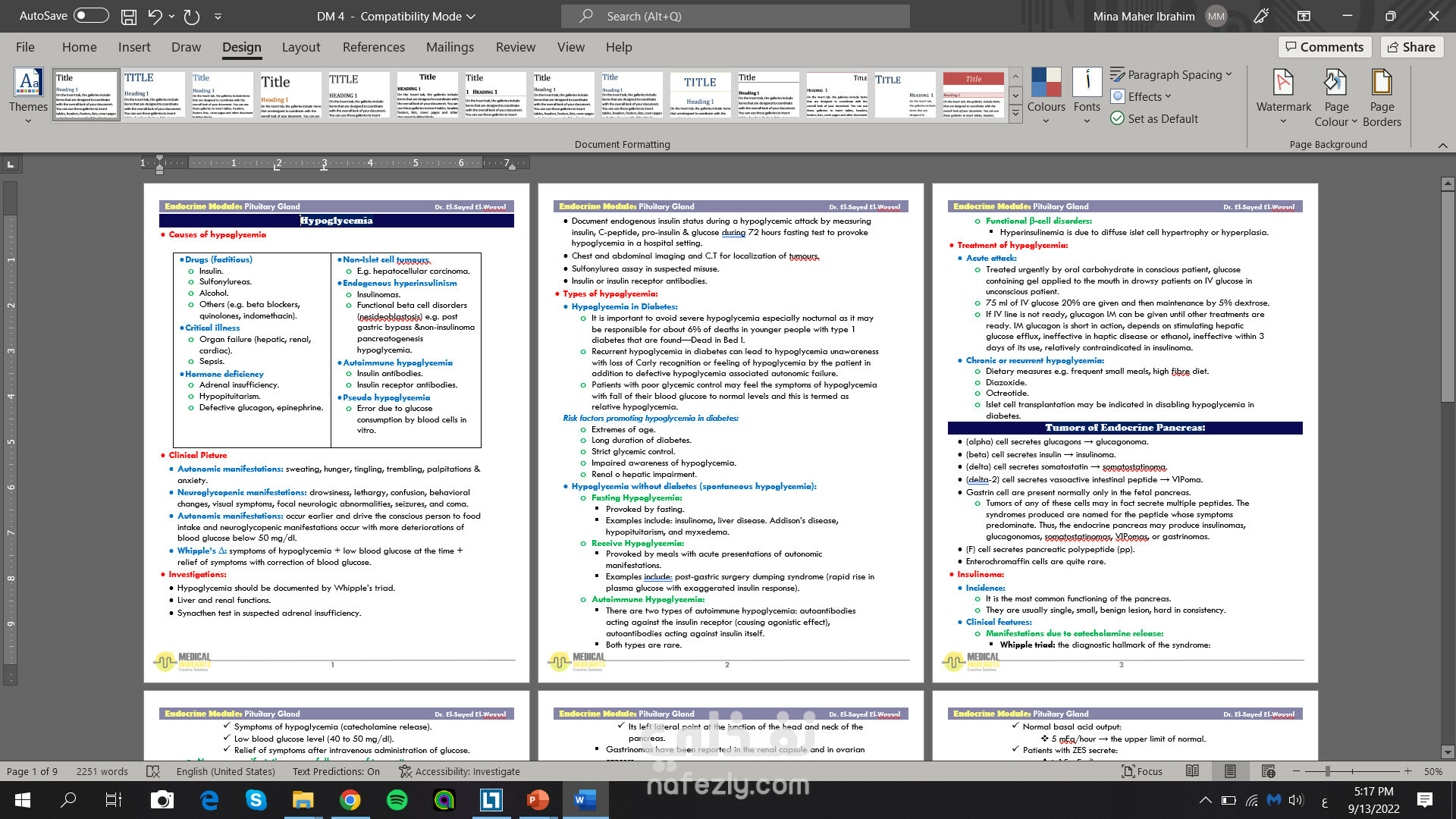
Task: Click the 2251 words count indicator
Action: (102, 771)
